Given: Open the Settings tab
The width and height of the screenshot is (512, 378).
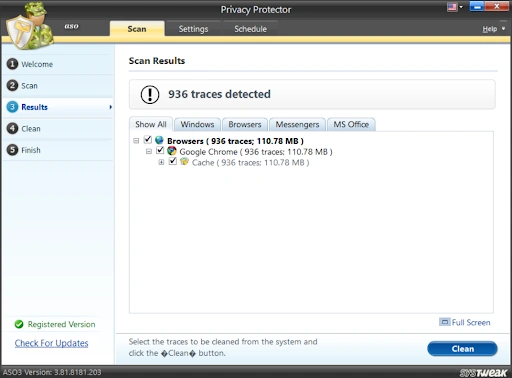Looking at the screenshot, I should tap(193, 29).
